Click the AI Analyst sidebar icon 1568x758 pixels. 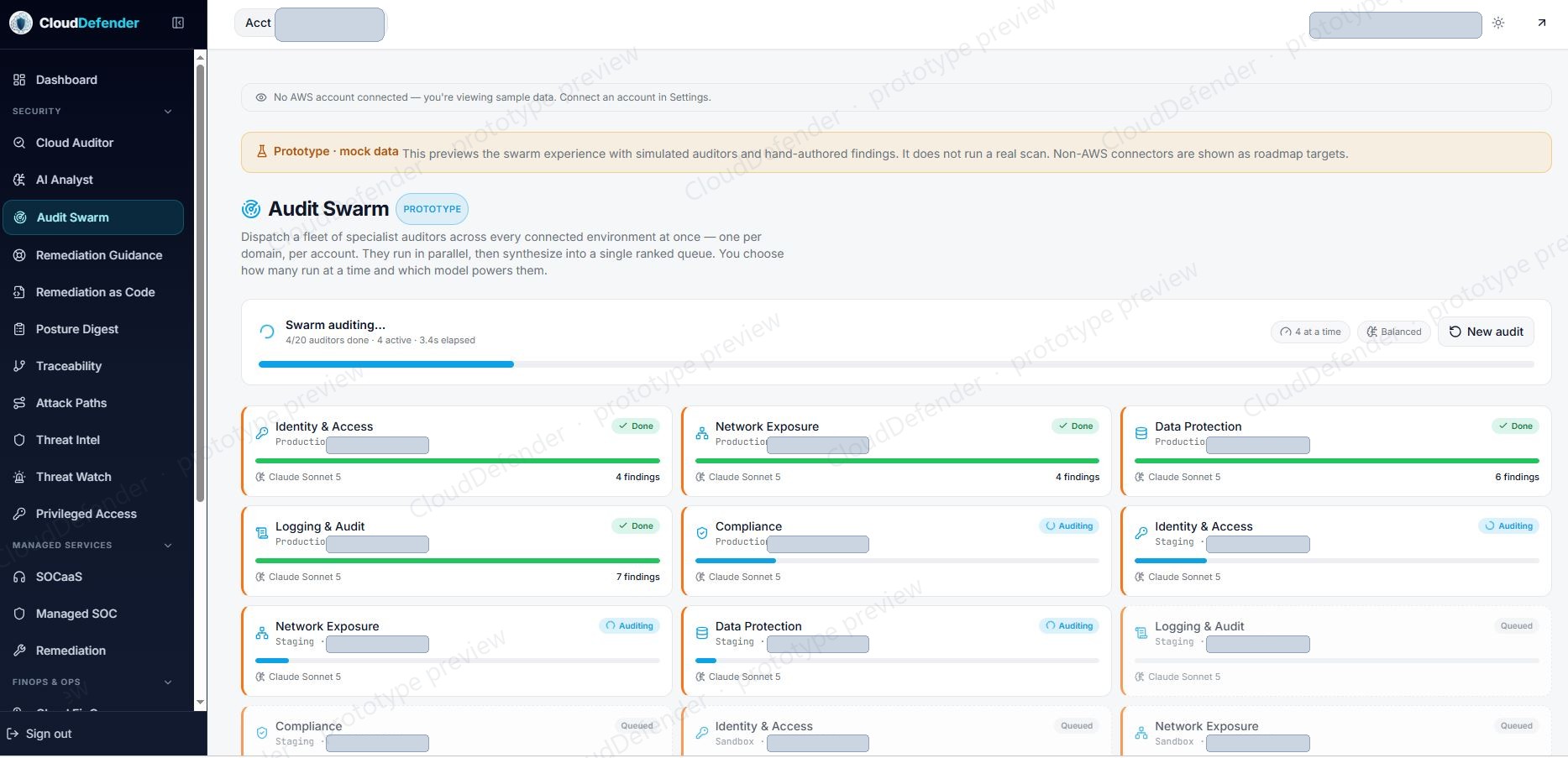(19, 180)
